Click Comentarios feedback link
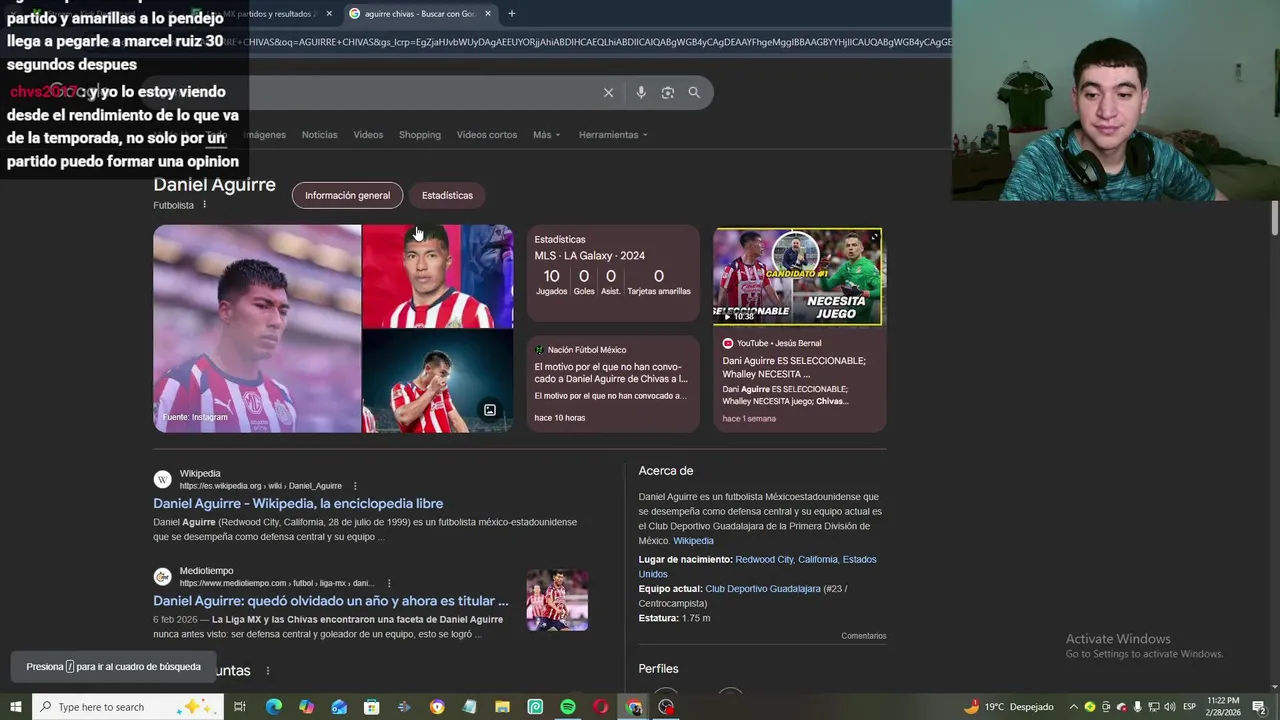Viewport: 1280px width, 720px height. pyautogui.click(x=864, y=636)
